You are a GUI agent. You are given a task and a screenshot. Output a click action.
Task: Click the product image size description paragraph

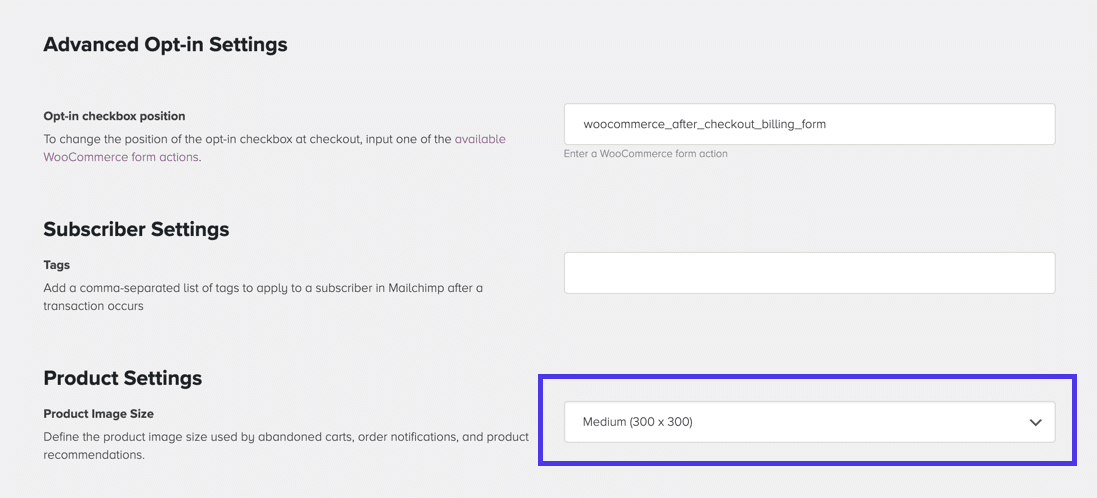pos(285,437)
